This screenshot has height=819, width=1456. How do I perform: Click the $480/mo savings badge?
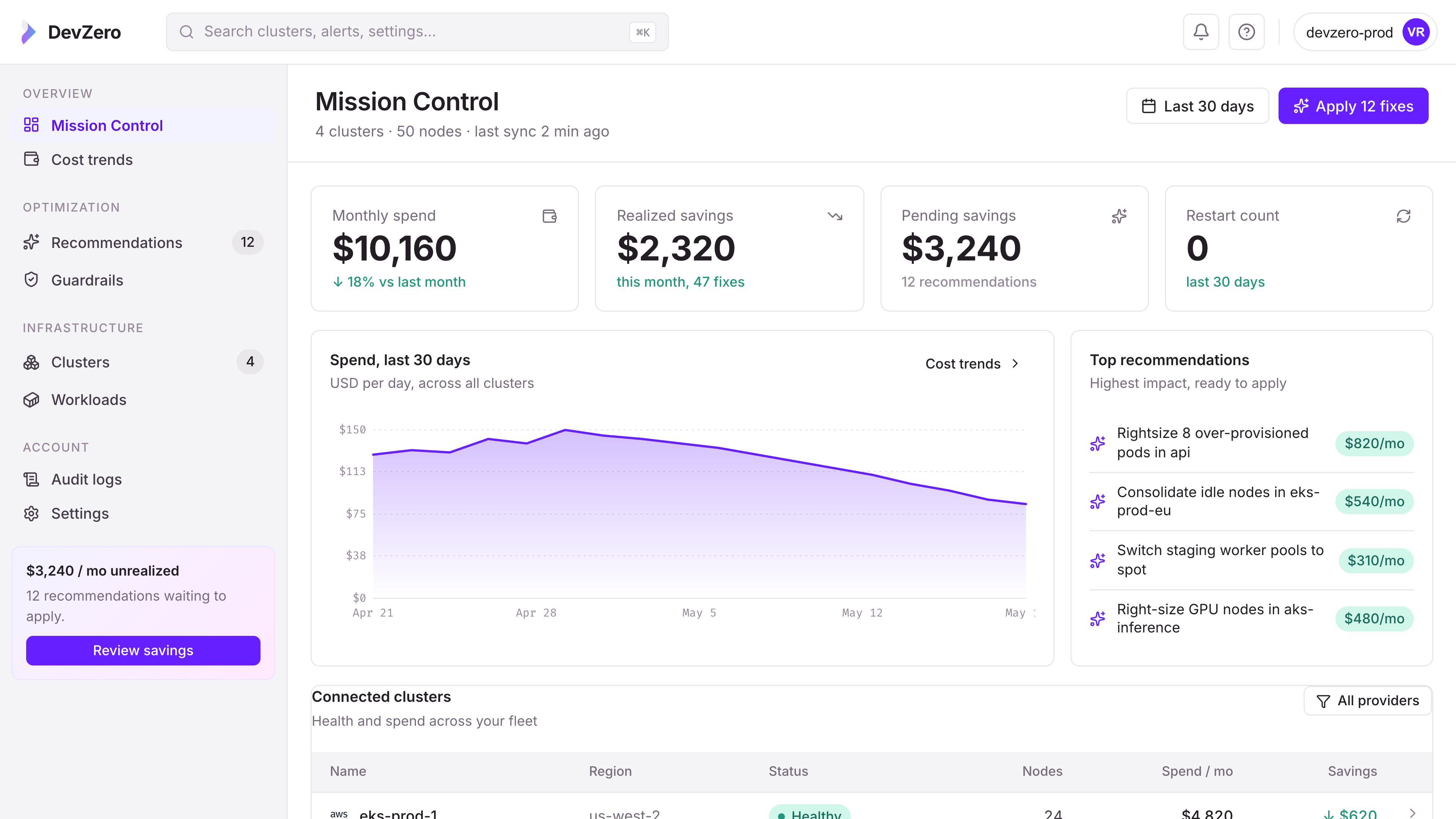click(1374, 618)
